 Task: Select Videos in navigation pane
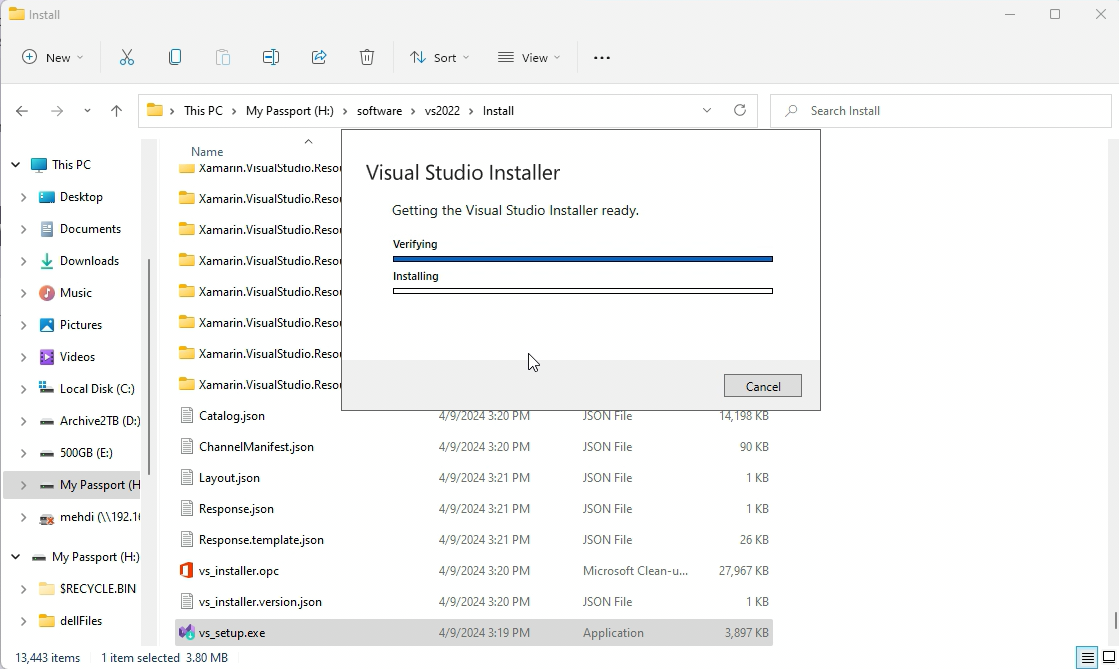pyautogui.click(x=77, y=357)
